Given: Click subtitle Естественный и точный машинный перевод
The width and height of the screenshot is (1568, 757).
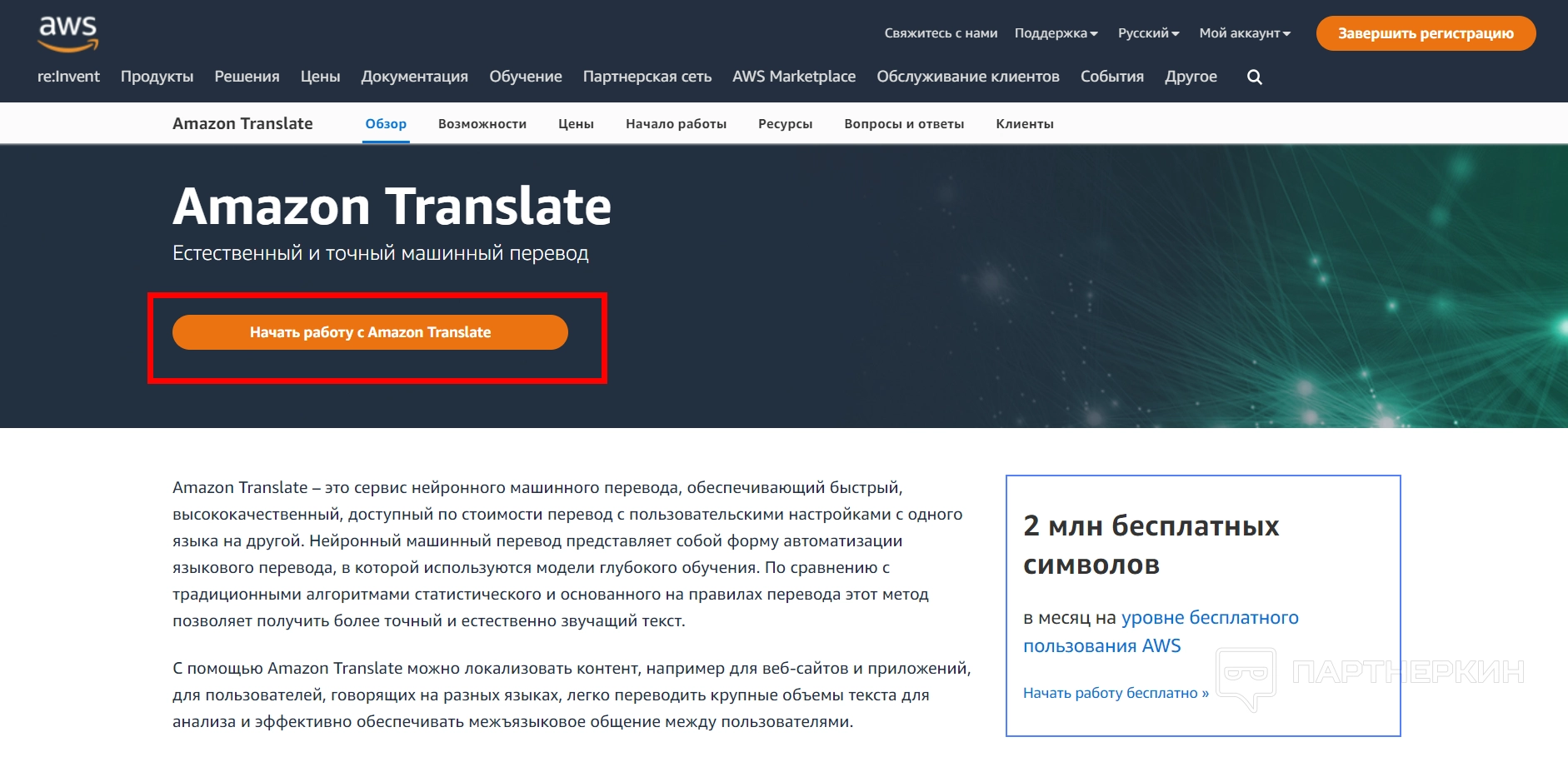Looking at the screenshot, I should [381, 253].
